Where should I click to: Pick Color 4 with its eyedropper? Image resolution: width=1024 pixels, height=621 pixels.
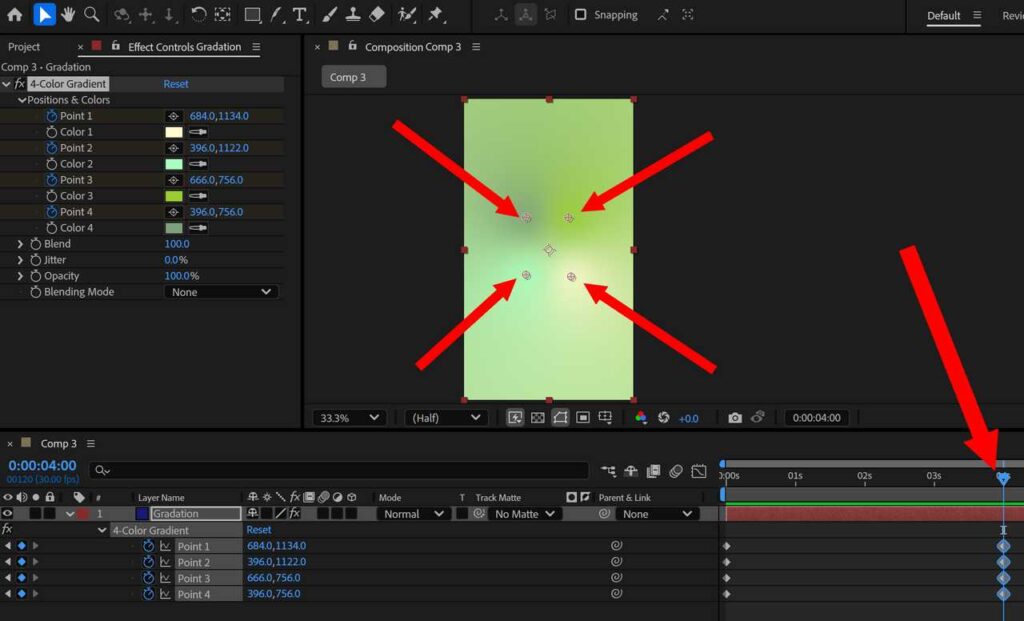coord(198,228)
